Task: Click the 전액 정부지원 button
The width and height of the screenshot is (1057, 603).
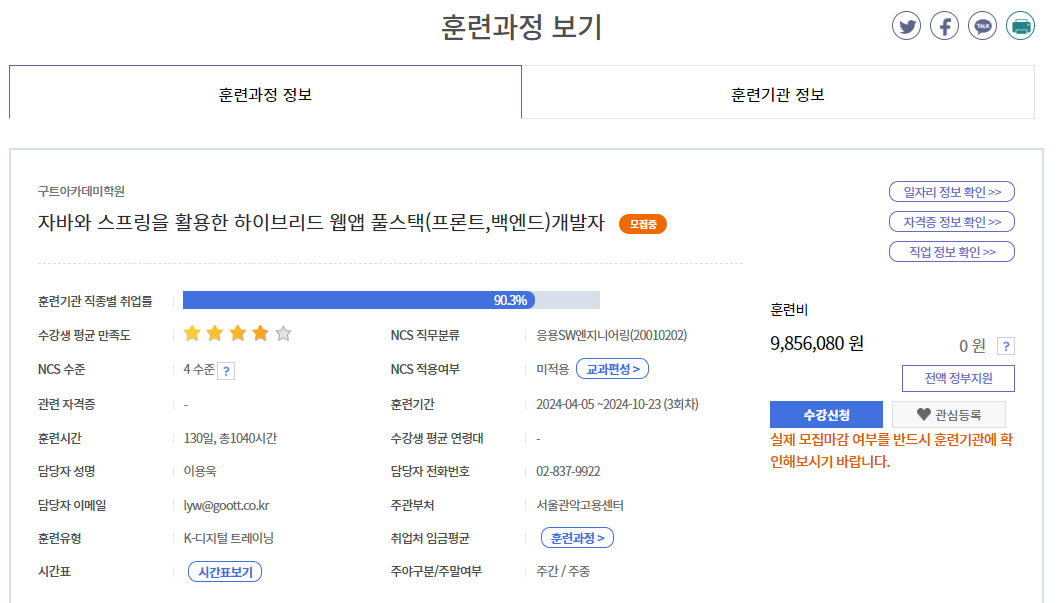Action: (x=957, y=379)
